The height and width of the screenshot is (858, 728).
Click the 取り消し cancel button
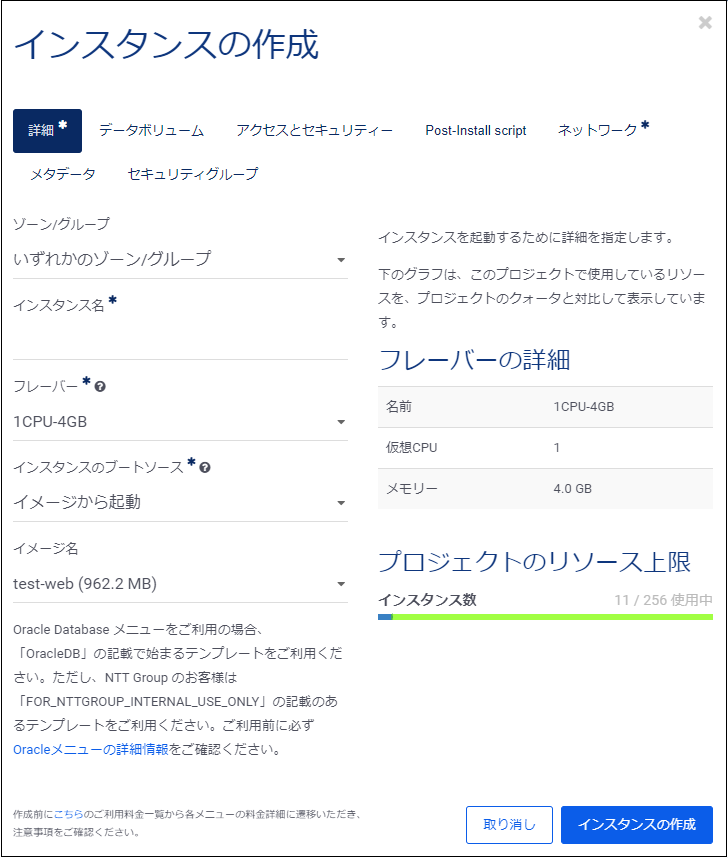[509, 825]
